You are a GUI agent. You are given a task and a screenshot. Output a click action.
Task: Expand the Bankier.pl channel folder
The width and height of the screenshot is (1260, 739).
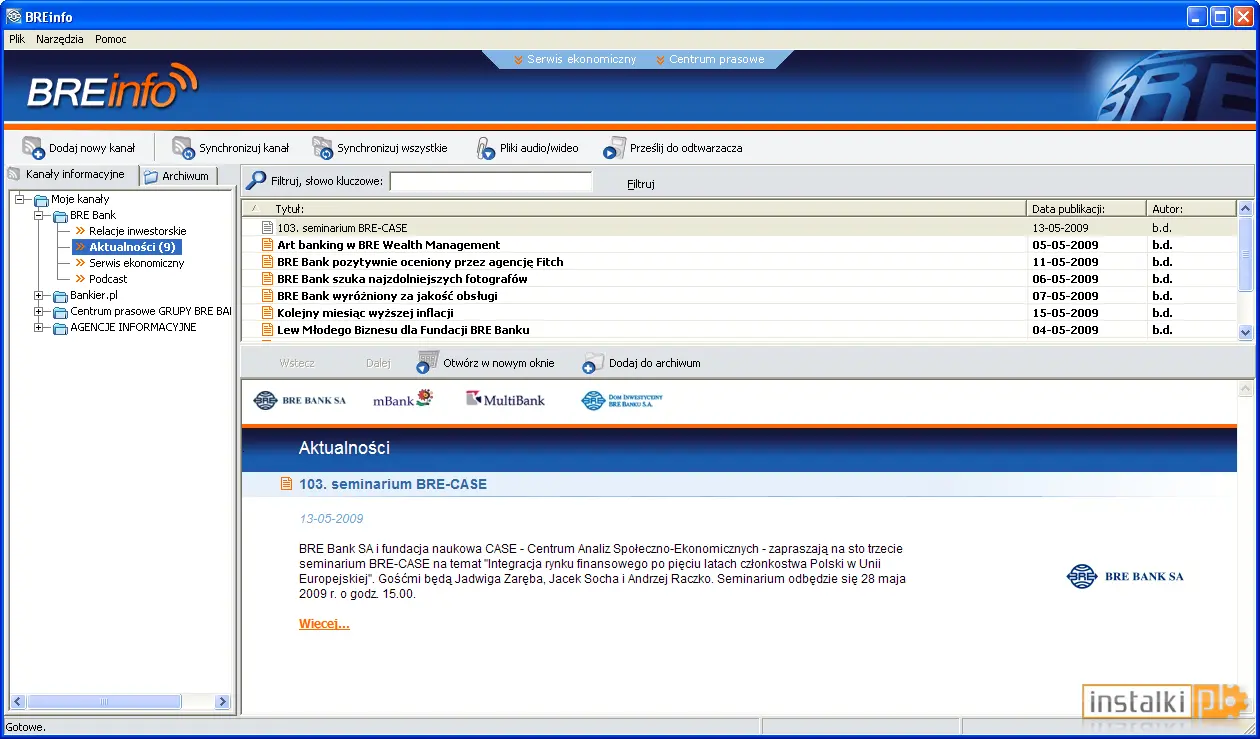(x=39, y=295)
